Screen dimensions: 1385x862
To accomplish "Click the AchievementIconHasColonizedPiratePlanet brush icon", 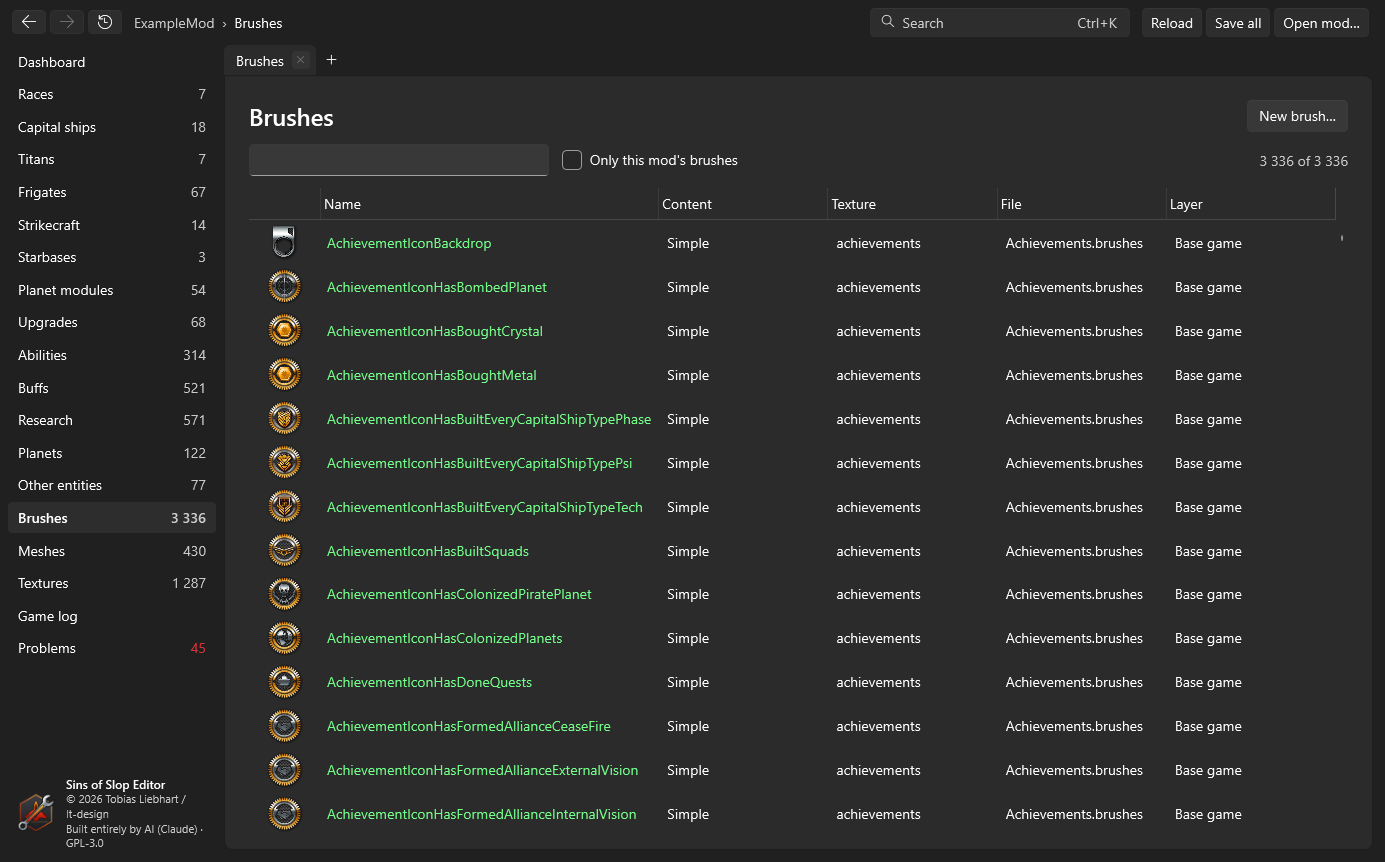I will 284,594.
